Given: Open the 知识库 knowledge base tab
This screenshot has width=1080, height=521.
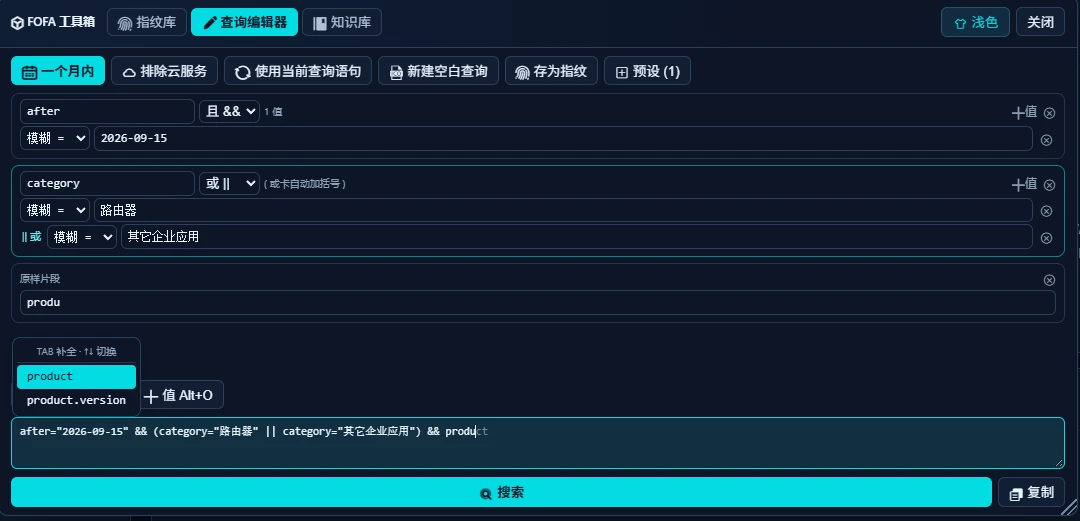Looking at the screenshot, I should [342, 22].
